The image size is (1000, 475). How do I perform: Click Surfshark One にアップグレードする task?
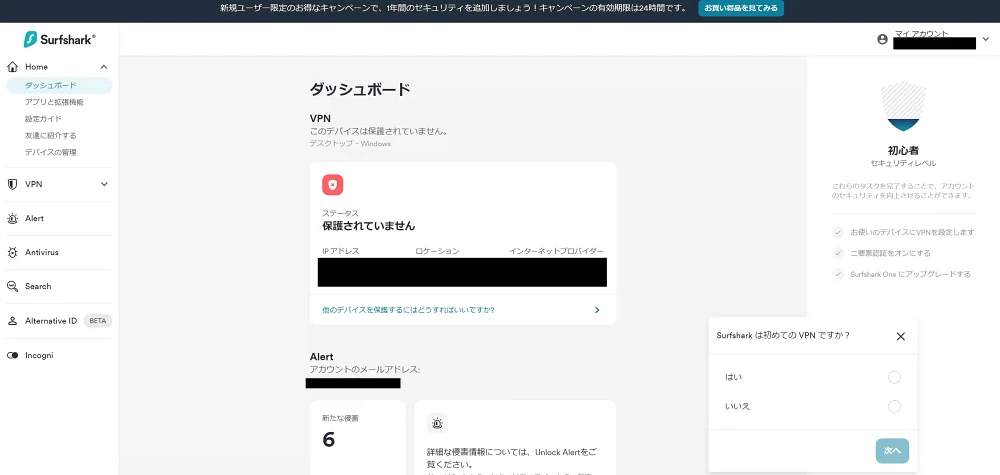click(x=911, y=274)
